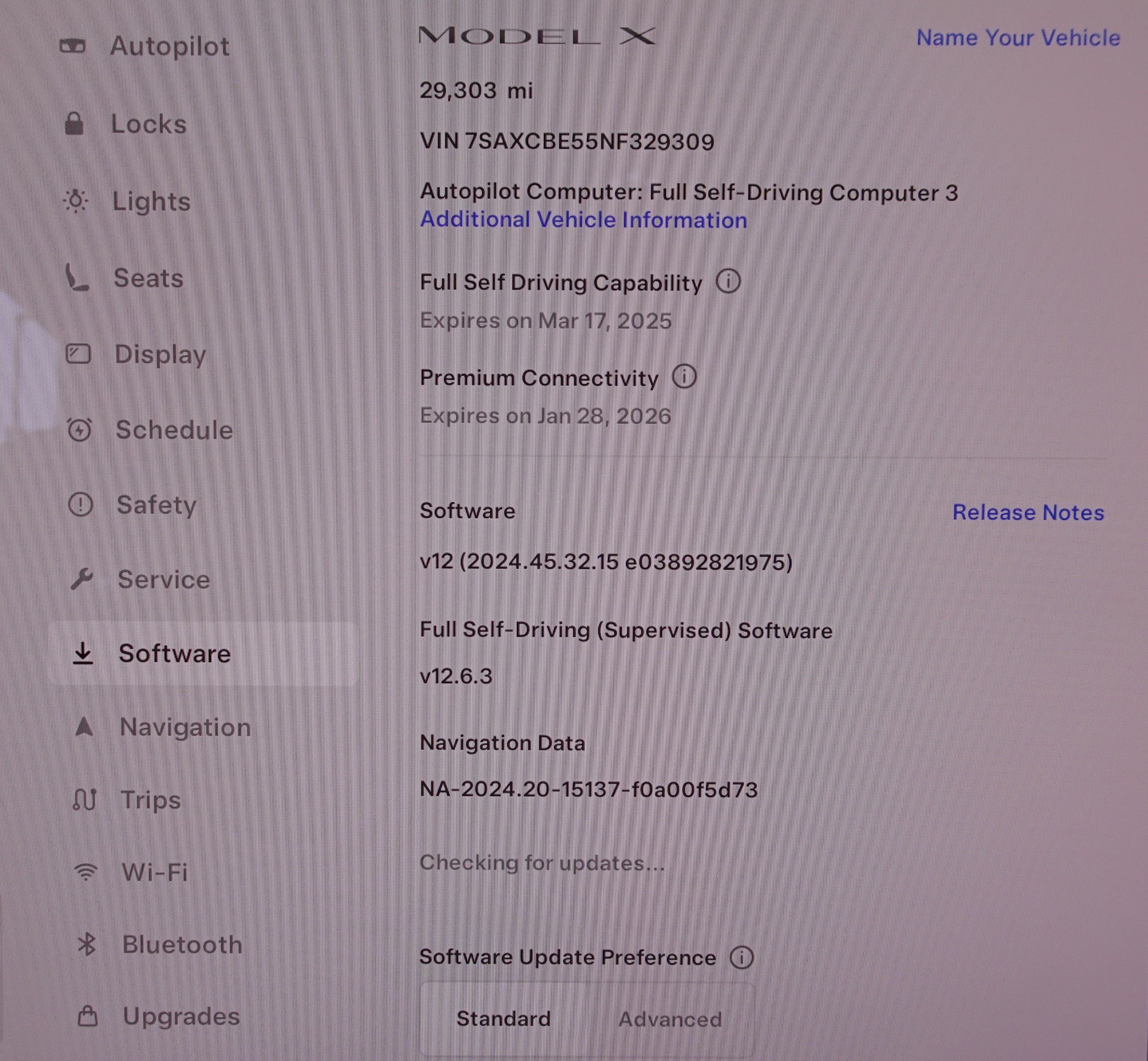The height and width of the screenshot is (1061, 1148).
Task: Open Additional Vehicle Information link
Action: tap(583, 220)
